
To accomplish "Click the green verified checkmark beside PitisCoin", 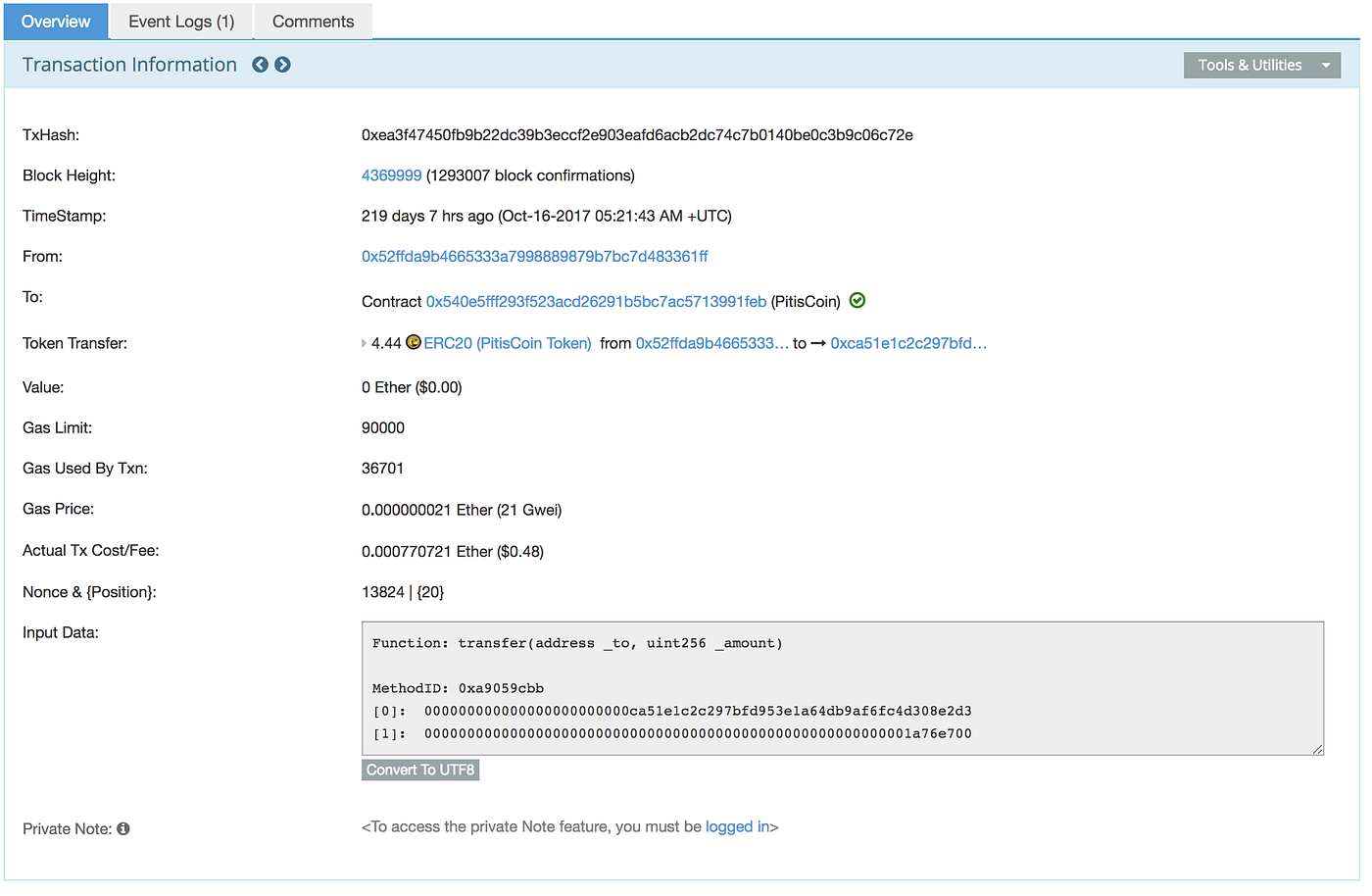I will (857, 301).
